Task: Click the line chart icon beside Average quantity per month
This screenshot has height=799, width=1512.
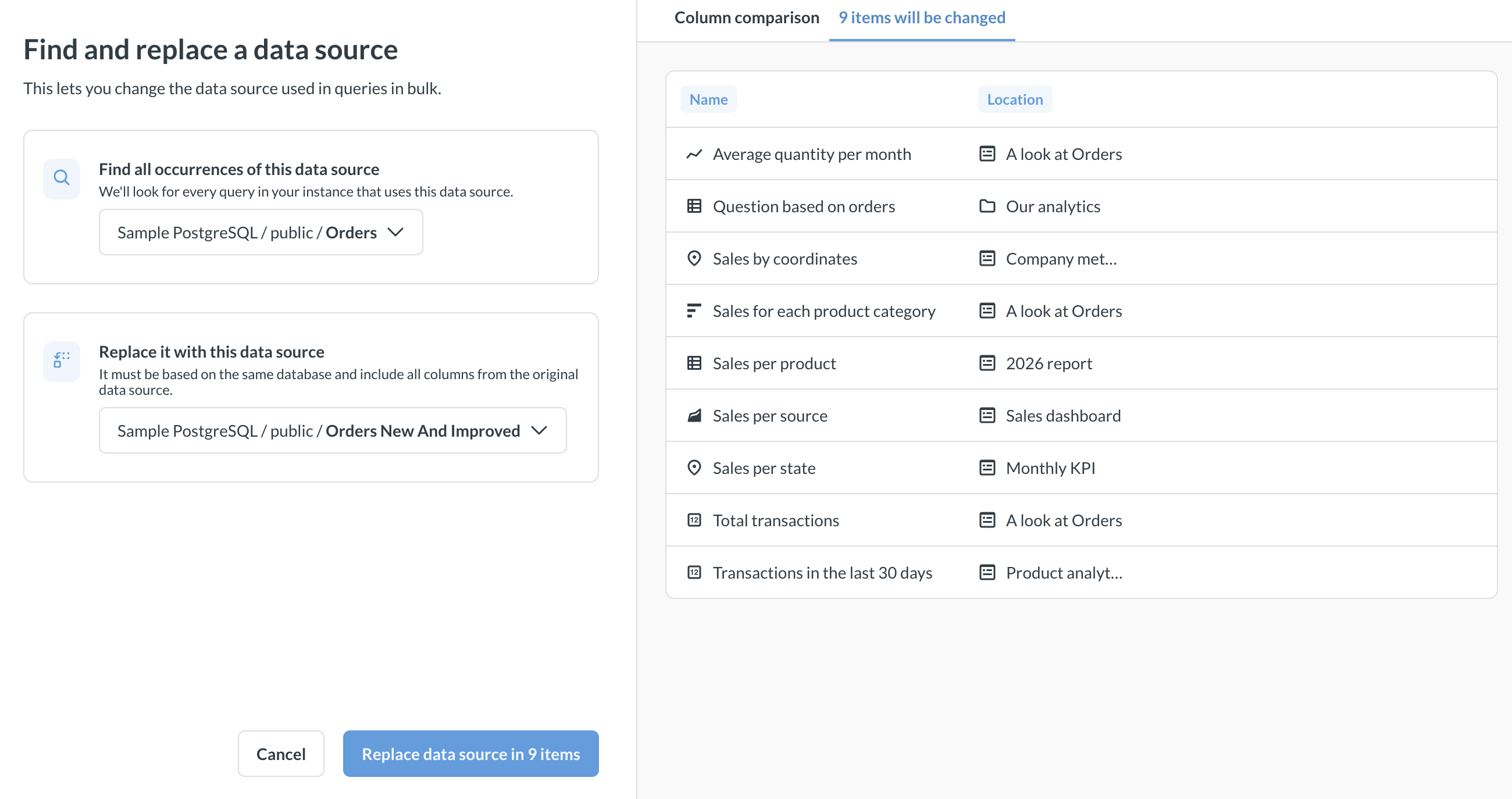Action: point(694,154)
